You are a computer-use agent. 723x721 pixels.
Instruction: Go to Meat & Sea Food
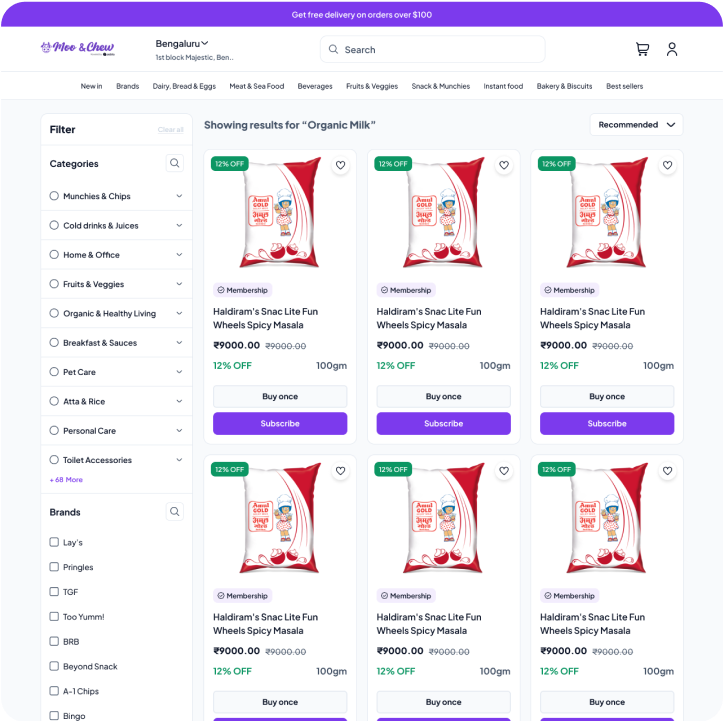[257, 86]
